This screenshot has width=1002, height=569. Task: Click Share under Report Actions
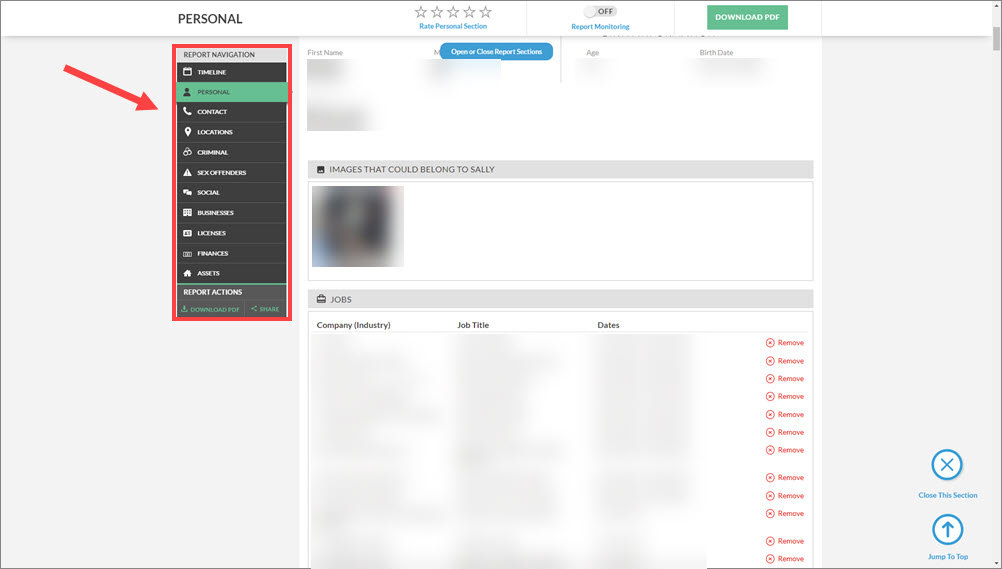(x=265, y=309)
